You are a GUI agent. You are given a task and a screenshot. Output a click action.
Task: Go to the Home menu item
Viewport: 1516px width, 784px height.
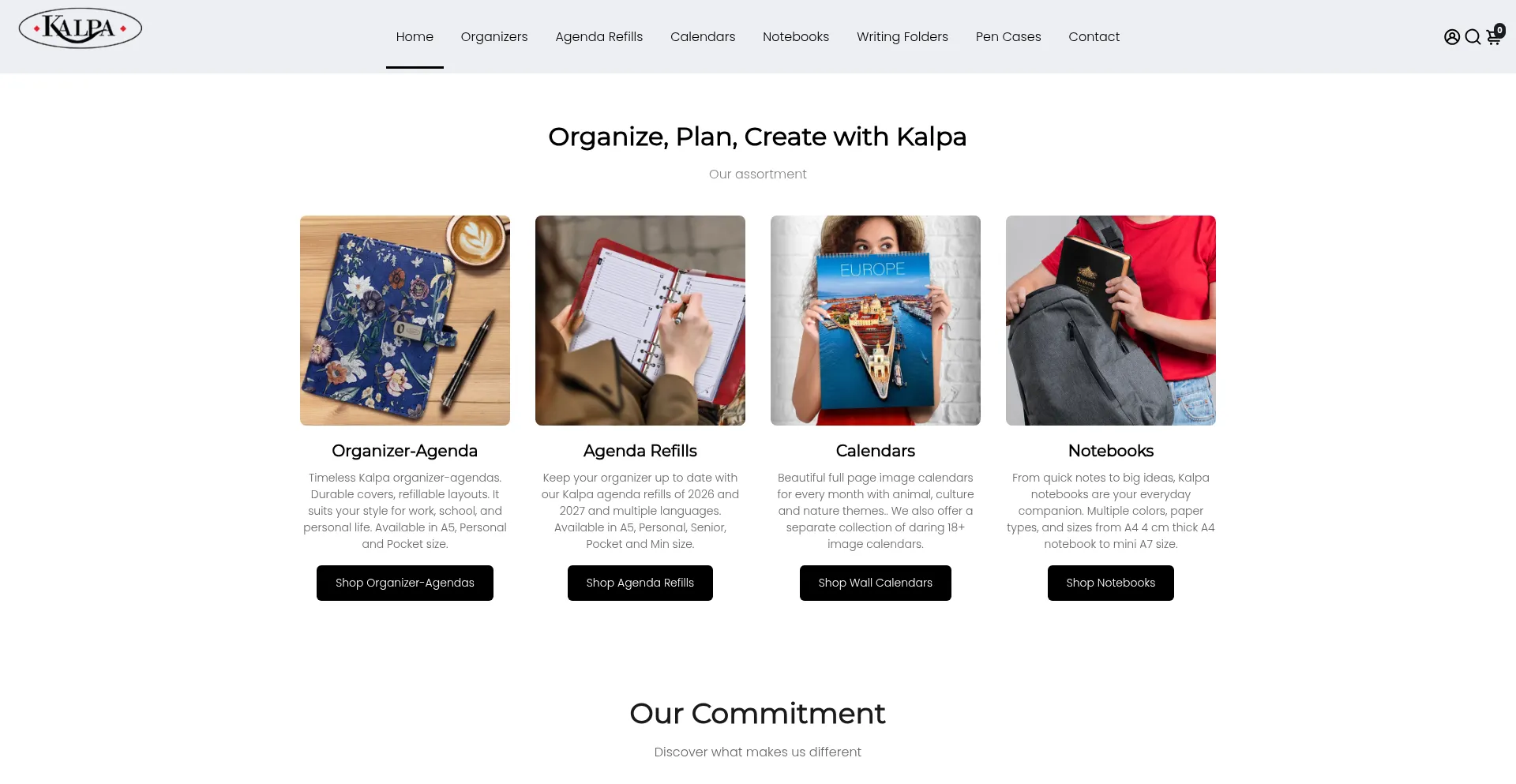(x=415, y=37)
